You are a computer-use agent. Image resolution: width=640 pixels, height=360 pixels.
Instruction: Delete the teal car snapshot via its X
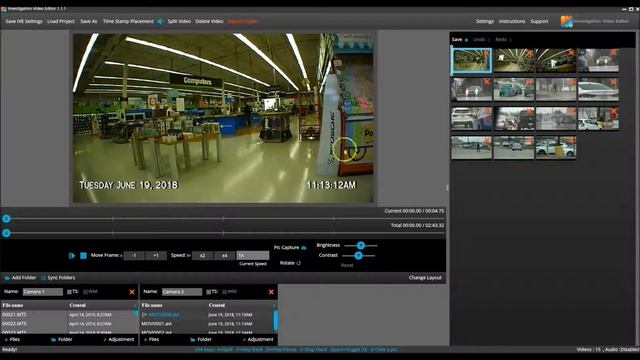click(x=529, y=82)
